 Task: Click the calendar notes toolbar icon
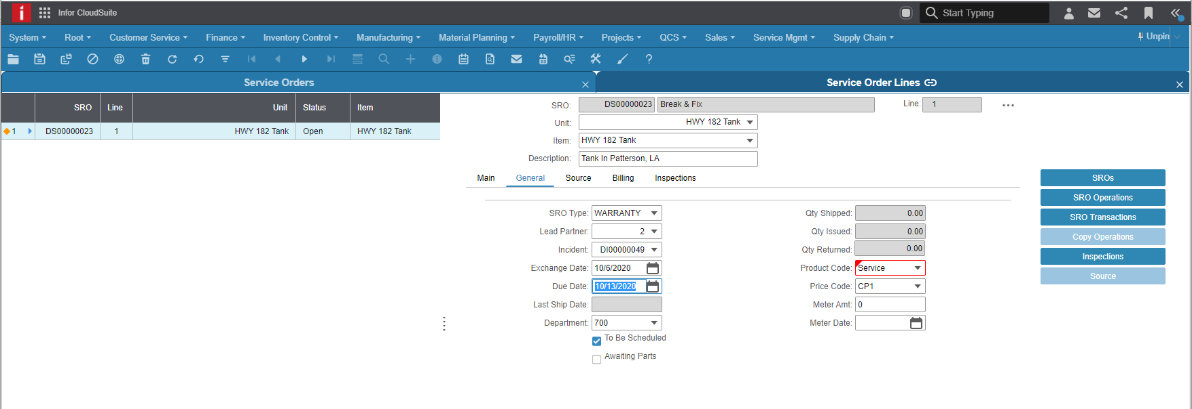coord(463,59)
